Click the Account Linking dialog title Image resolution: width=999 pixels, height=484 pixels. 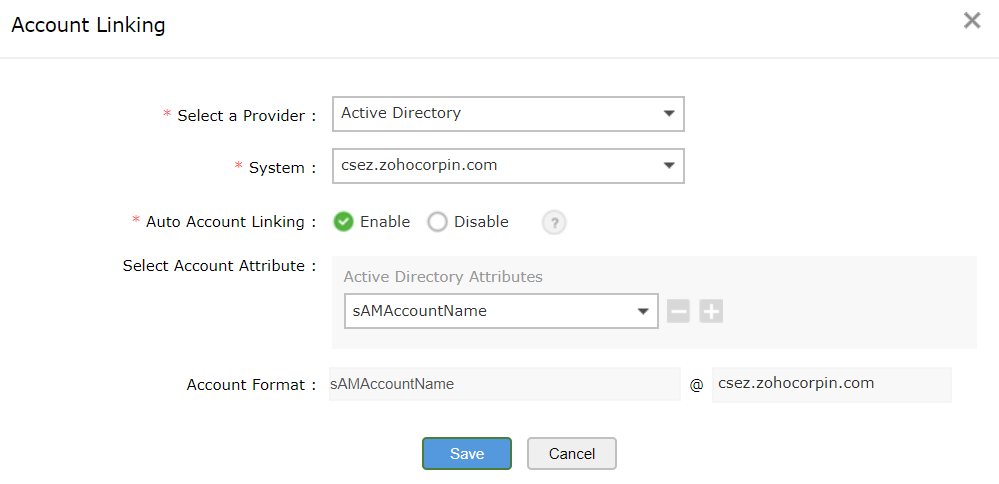tap(88, 25)
